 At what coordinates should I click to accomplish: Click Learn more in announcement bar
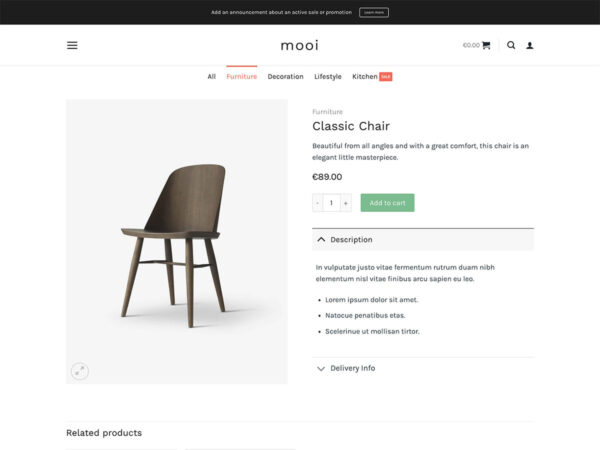374,13
